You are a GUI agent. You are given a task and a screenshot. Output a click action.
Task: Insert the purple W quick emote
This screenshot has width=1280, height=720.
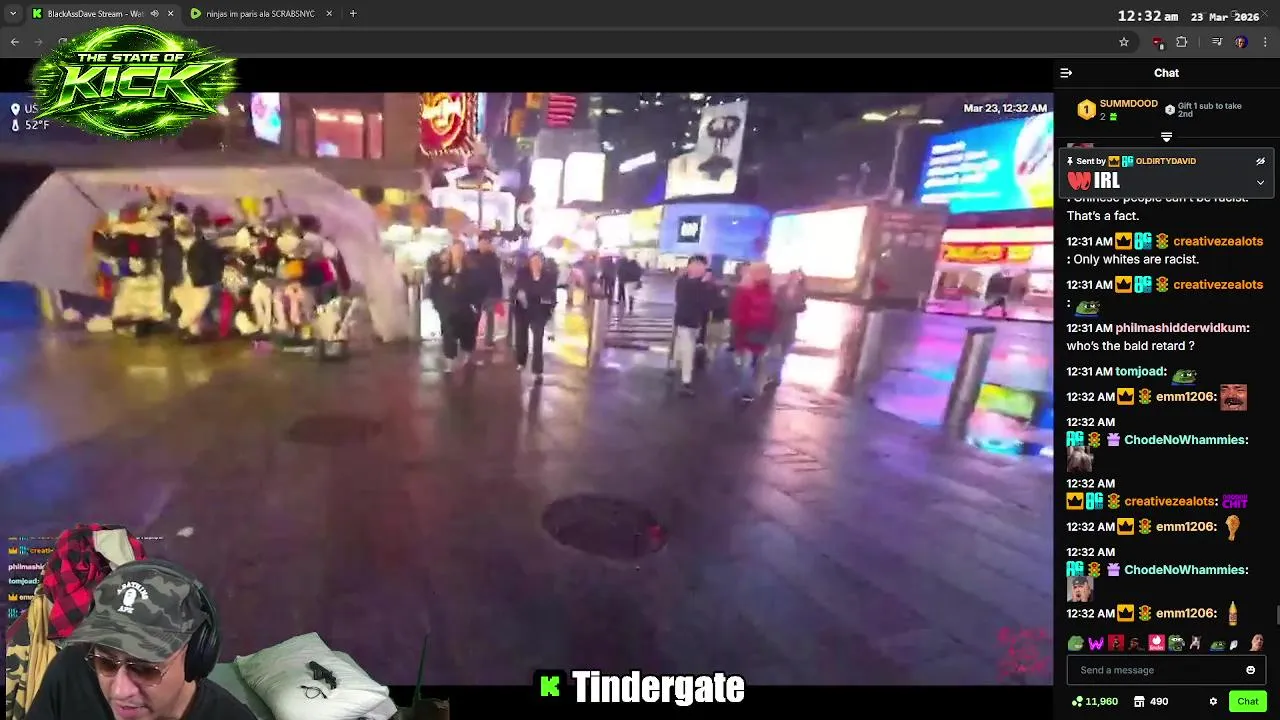click(x=1096, y=644)
